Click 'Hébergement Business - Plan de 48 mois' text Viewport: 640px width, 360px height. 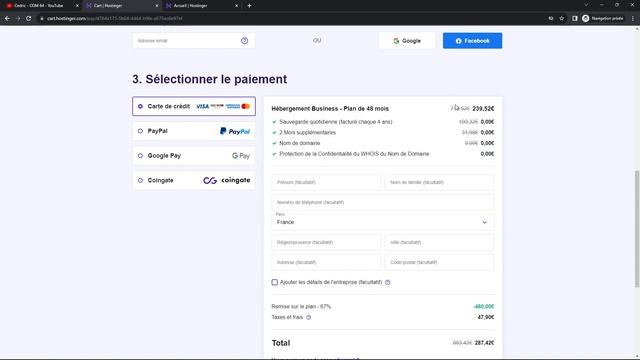(330, 109)
